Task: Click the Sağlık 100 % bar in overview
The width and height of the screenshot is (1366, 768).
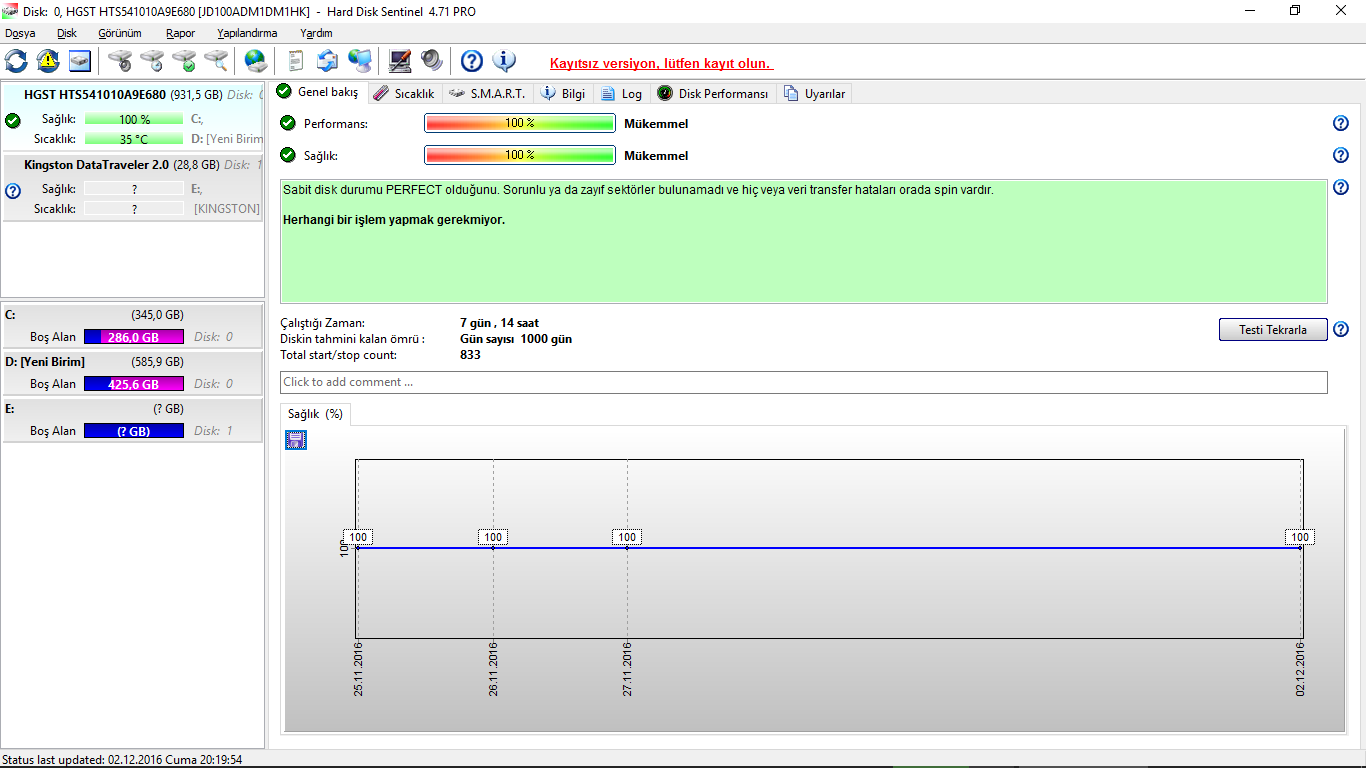Action: pos(520,156)
